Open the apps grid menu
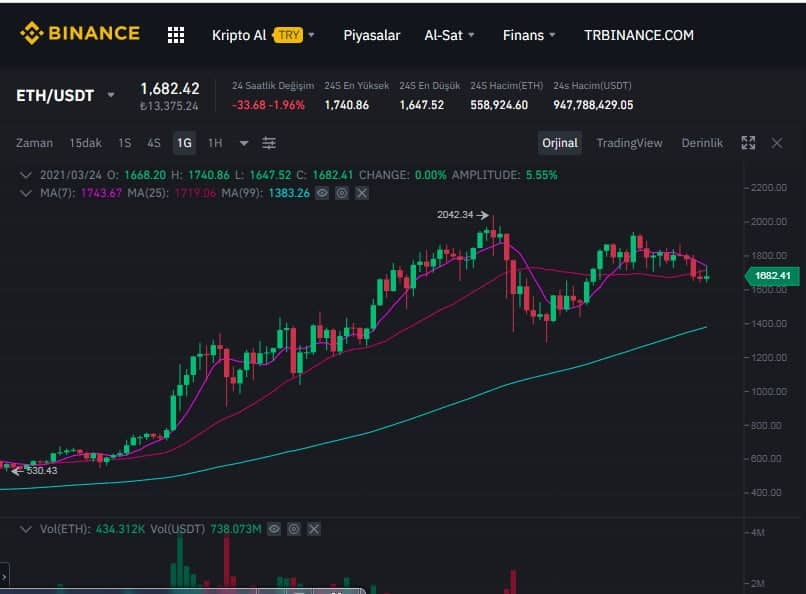The height and width of the screenshot is (594, 806). point(176,35)
